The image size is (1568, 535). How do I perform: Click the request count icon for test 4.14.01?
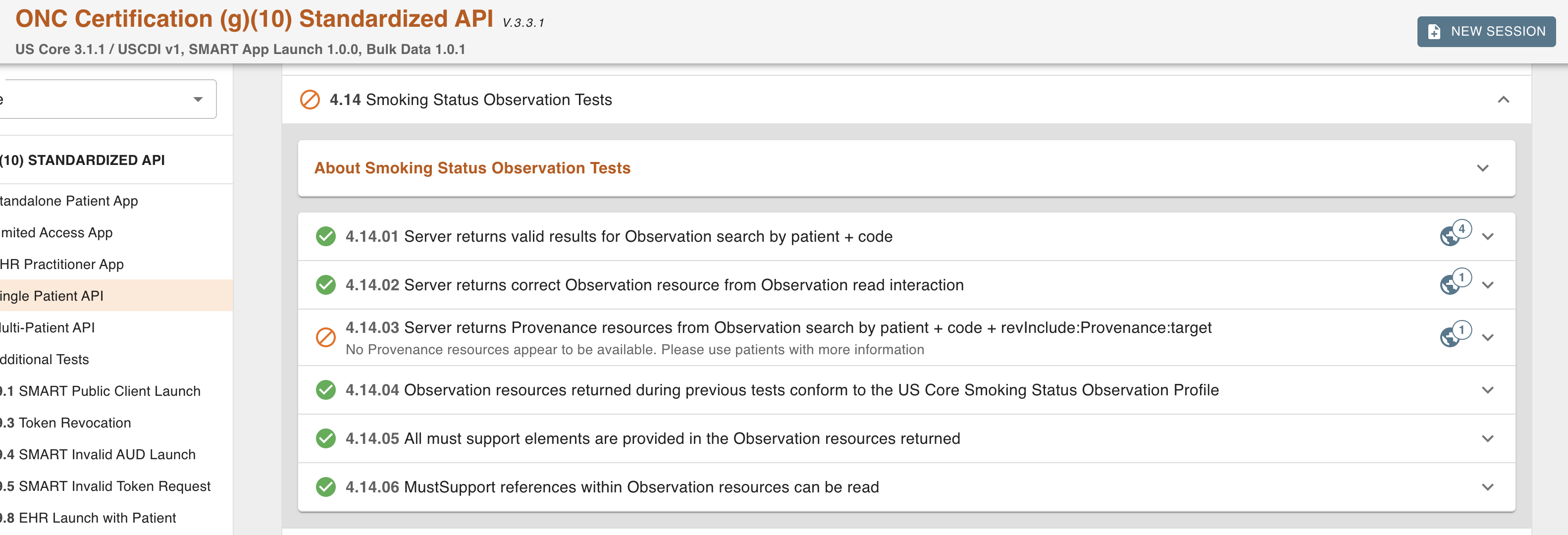coord(1454,235)
